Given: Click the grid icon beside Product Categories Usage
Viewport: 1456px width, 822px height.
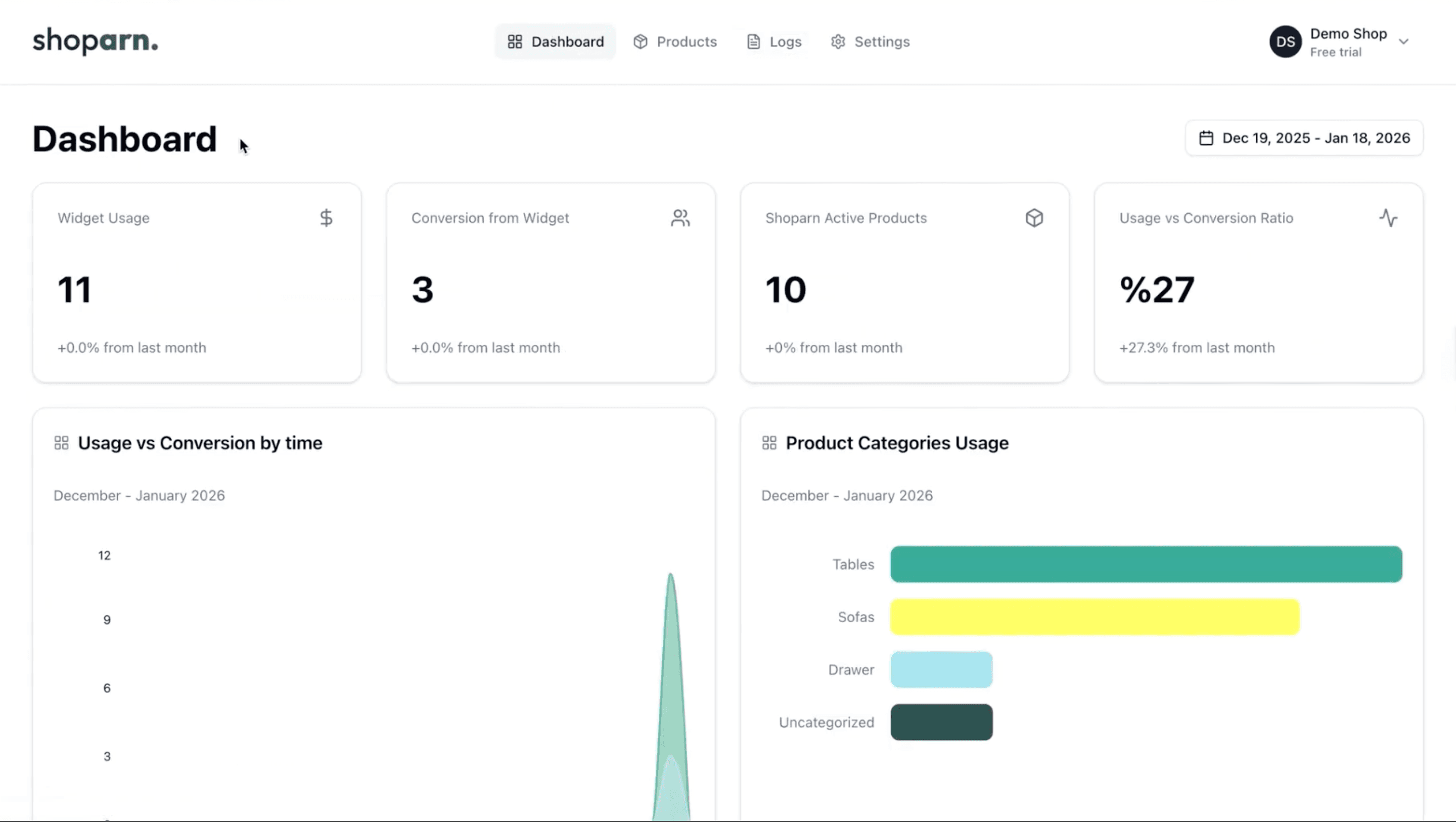Looking at the screenshot, I should coord(769,443).
